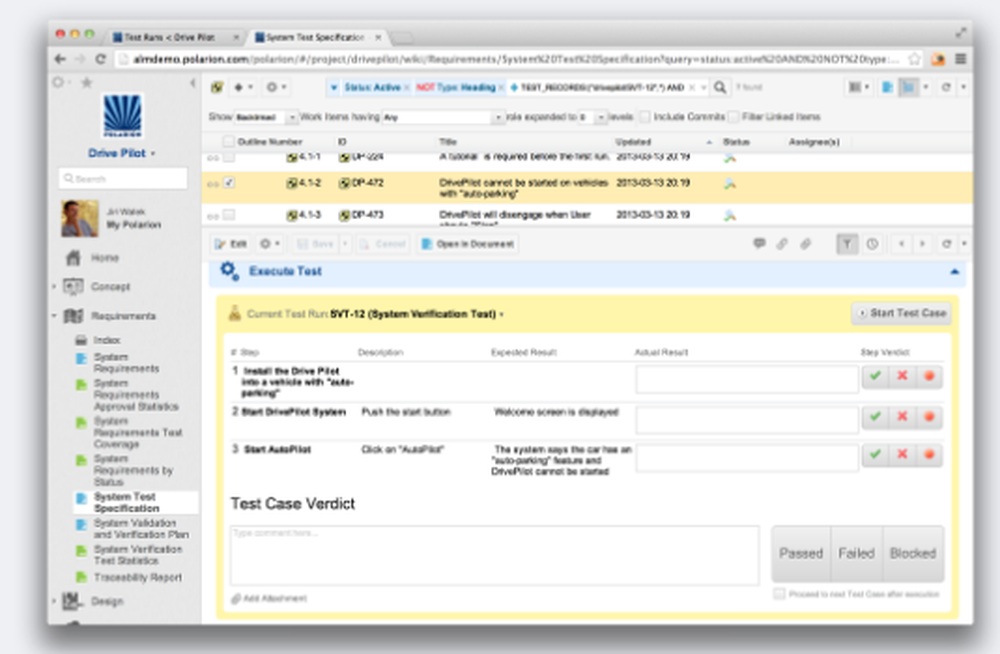Click Open in Document button

[x=467, y=244]
